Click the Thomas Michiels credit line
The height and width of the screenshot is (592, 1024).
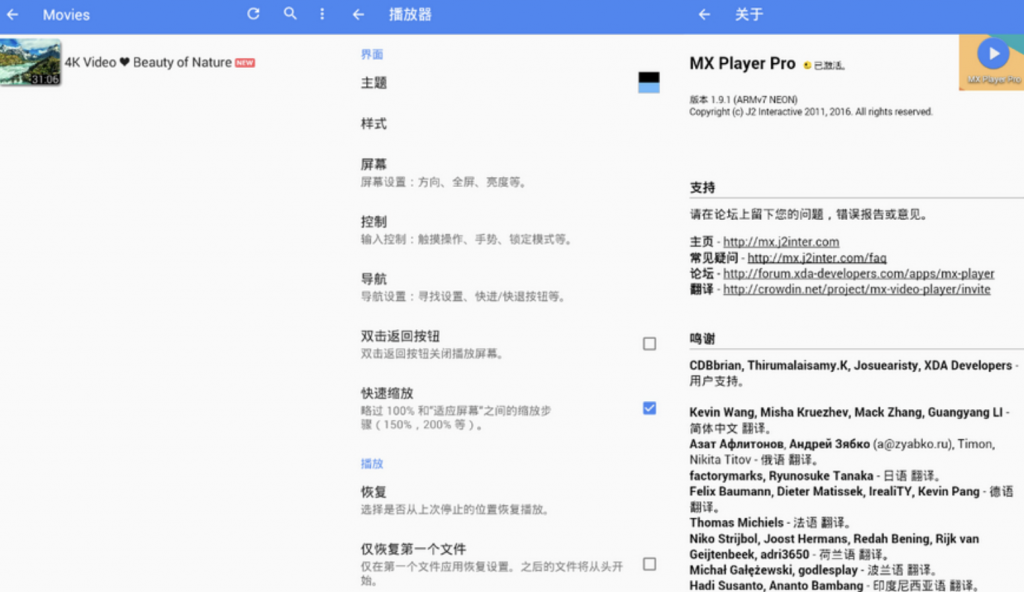tap(771, 523)
